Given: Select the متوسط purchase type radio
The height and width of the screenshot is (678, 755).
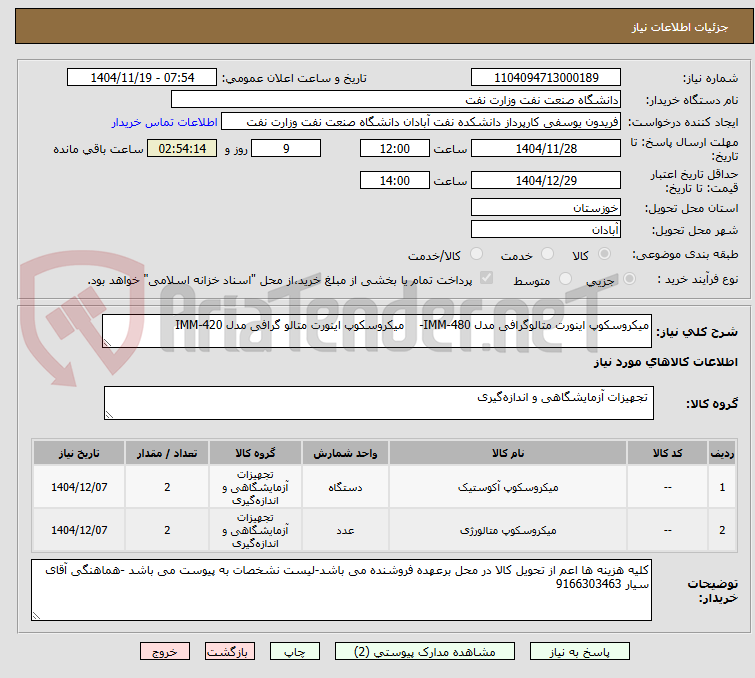Looking at the screenshot, I should (565, 279).
